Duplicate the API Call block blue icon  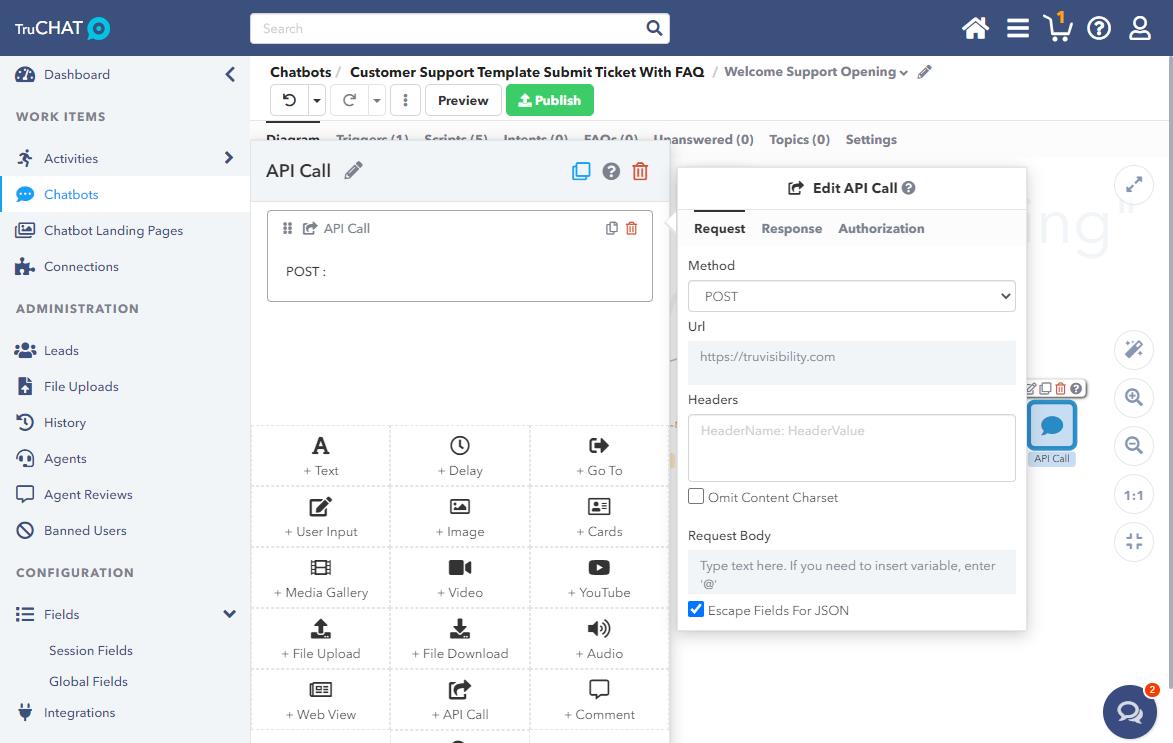click(x=581, y=171)
